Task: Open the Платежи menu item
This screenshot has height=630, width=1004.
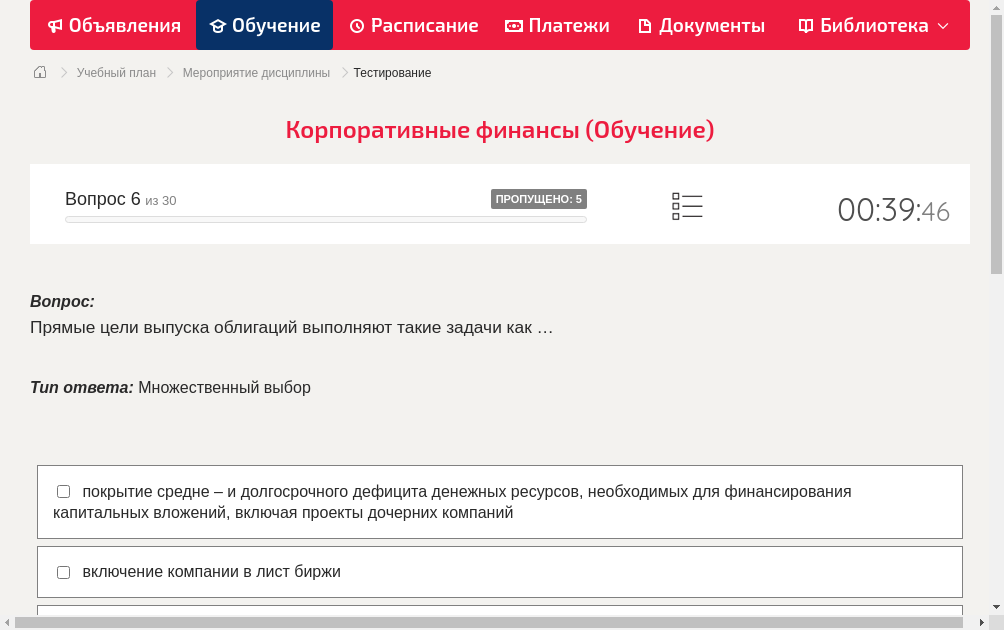Action: [x=556, y=25]
